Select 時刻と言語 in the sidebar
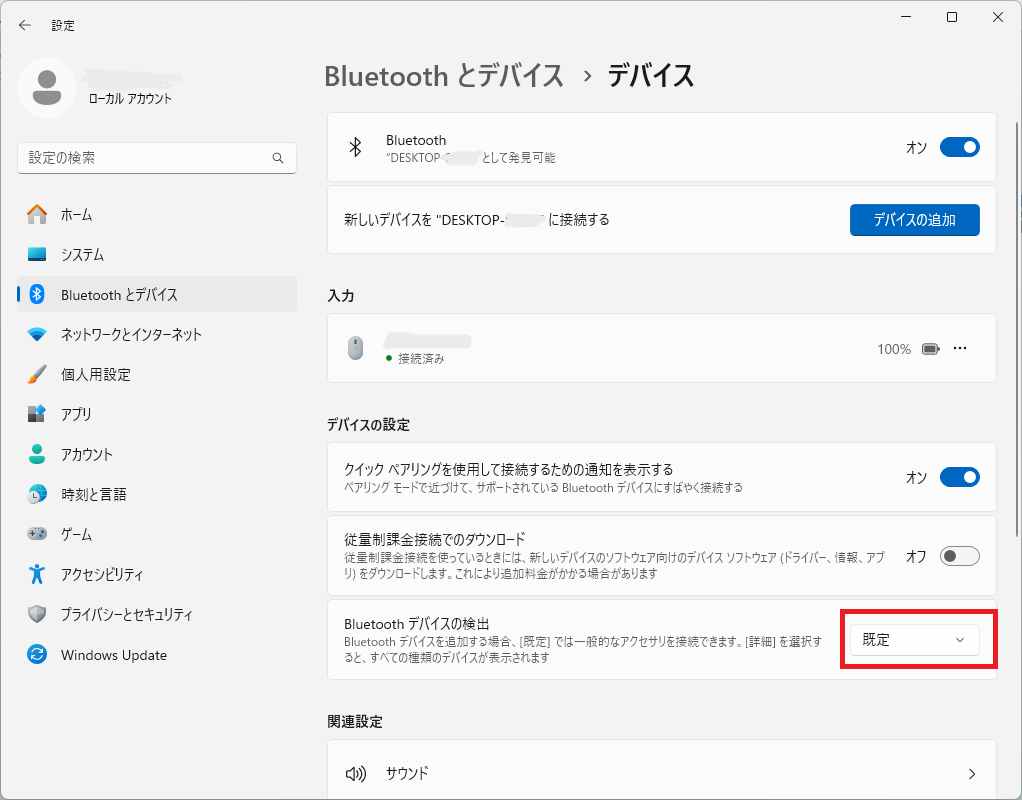1022x800 pixels. point(157,494)
